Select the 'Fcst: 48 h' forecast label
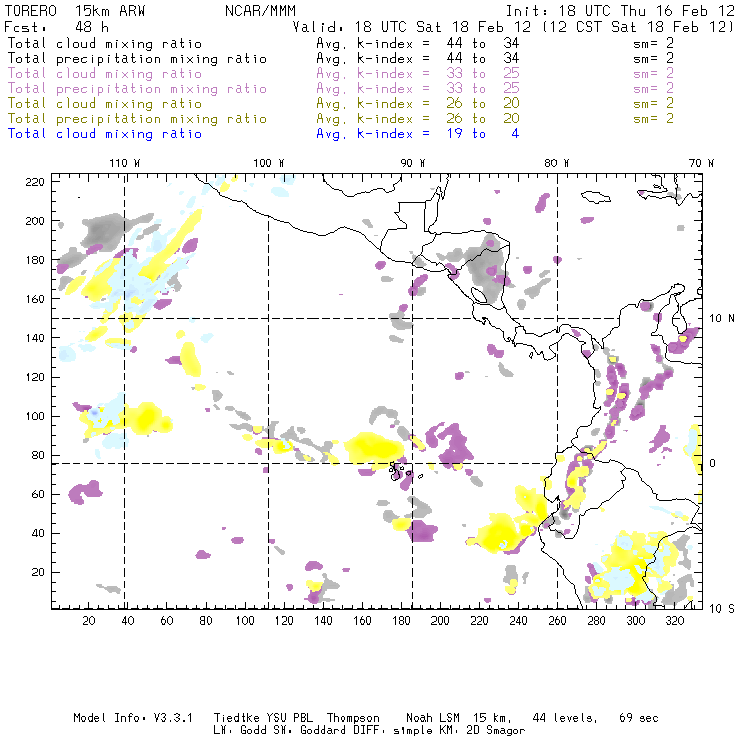Viewport: 740px width, 740px height. [x=57, y=27]
